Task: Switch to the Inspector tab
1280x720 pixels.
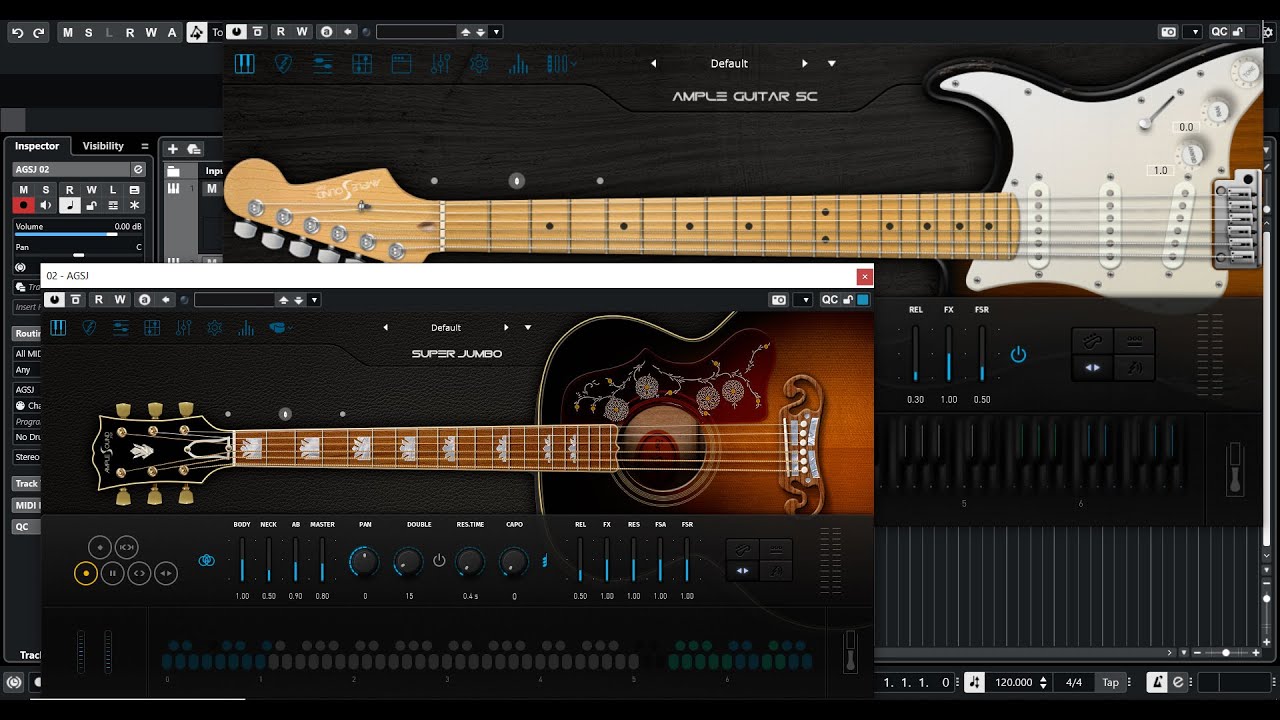Action: click(x=37, y=146)
